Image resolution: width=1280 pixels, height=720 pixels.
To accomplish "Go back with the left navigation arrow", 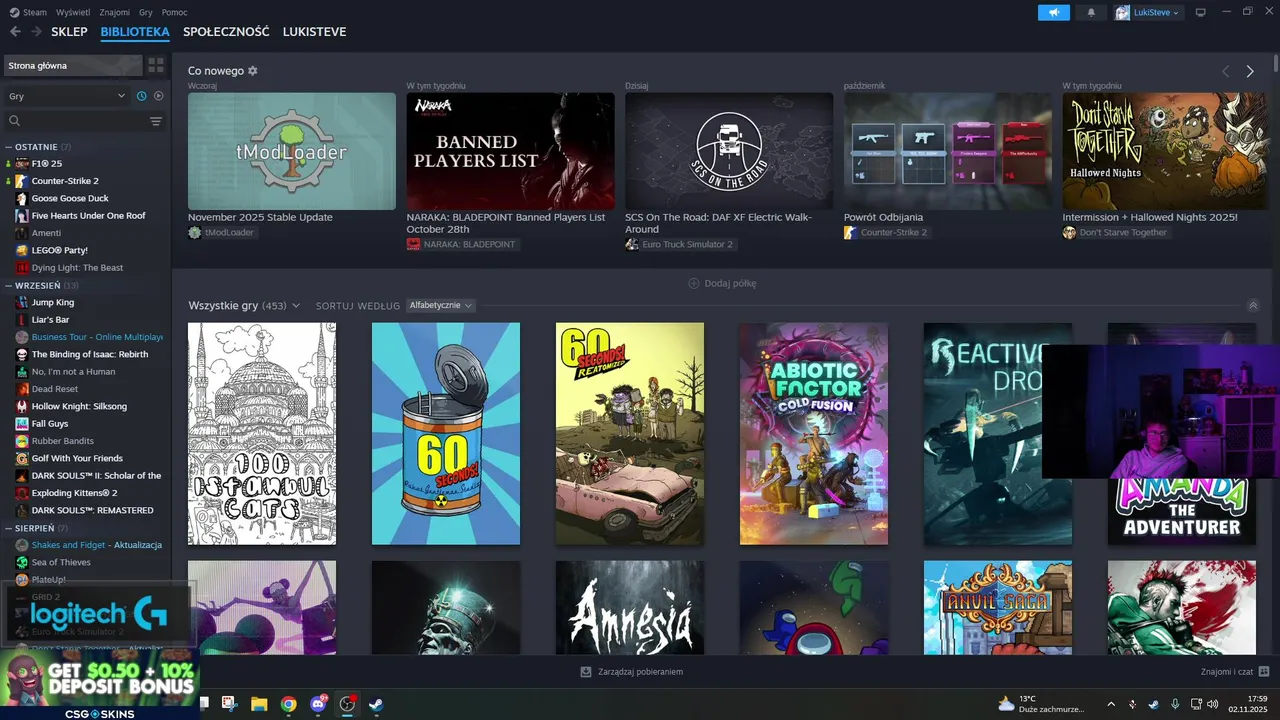I will click(x=15, y=32).
